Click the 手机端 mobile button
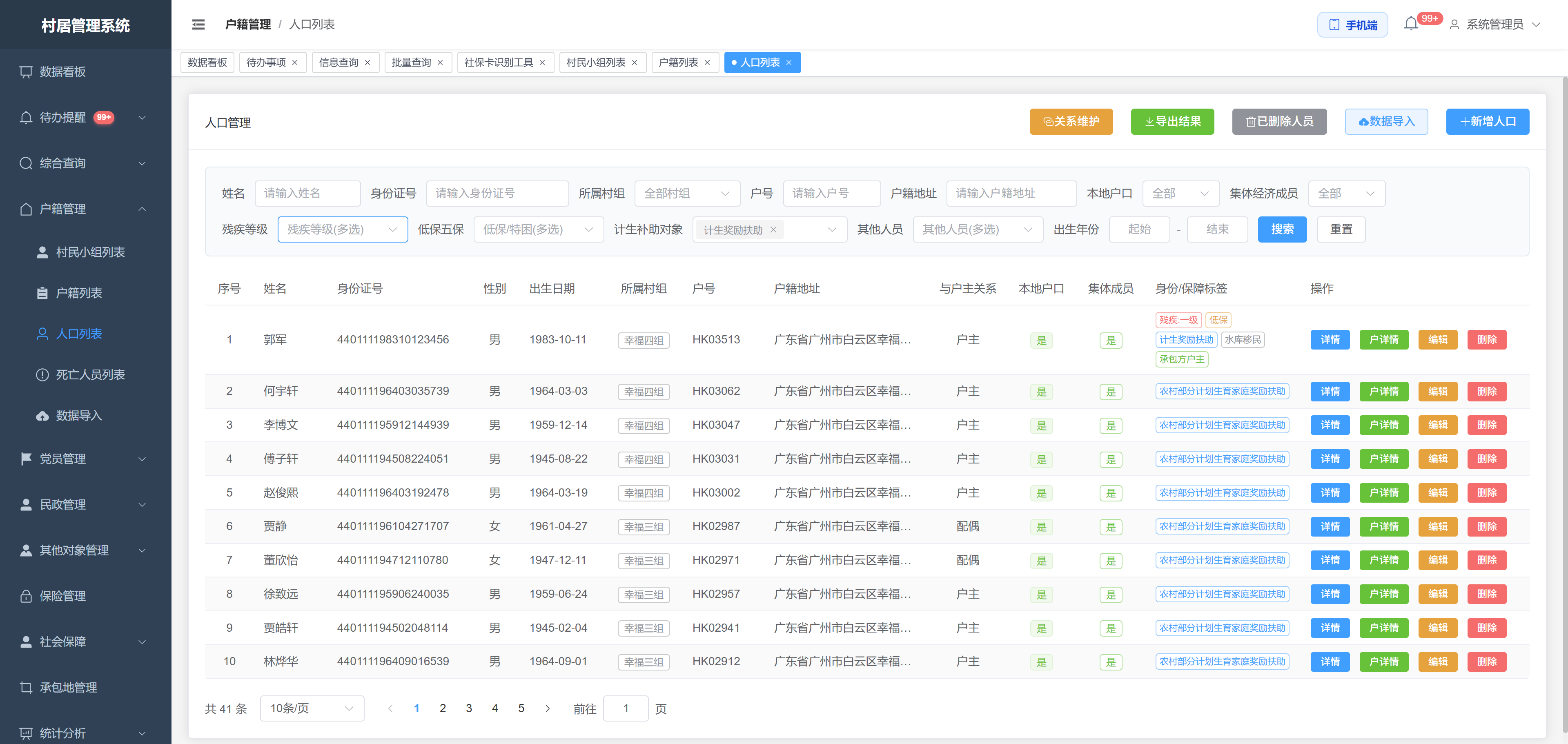 [1352, 25]
